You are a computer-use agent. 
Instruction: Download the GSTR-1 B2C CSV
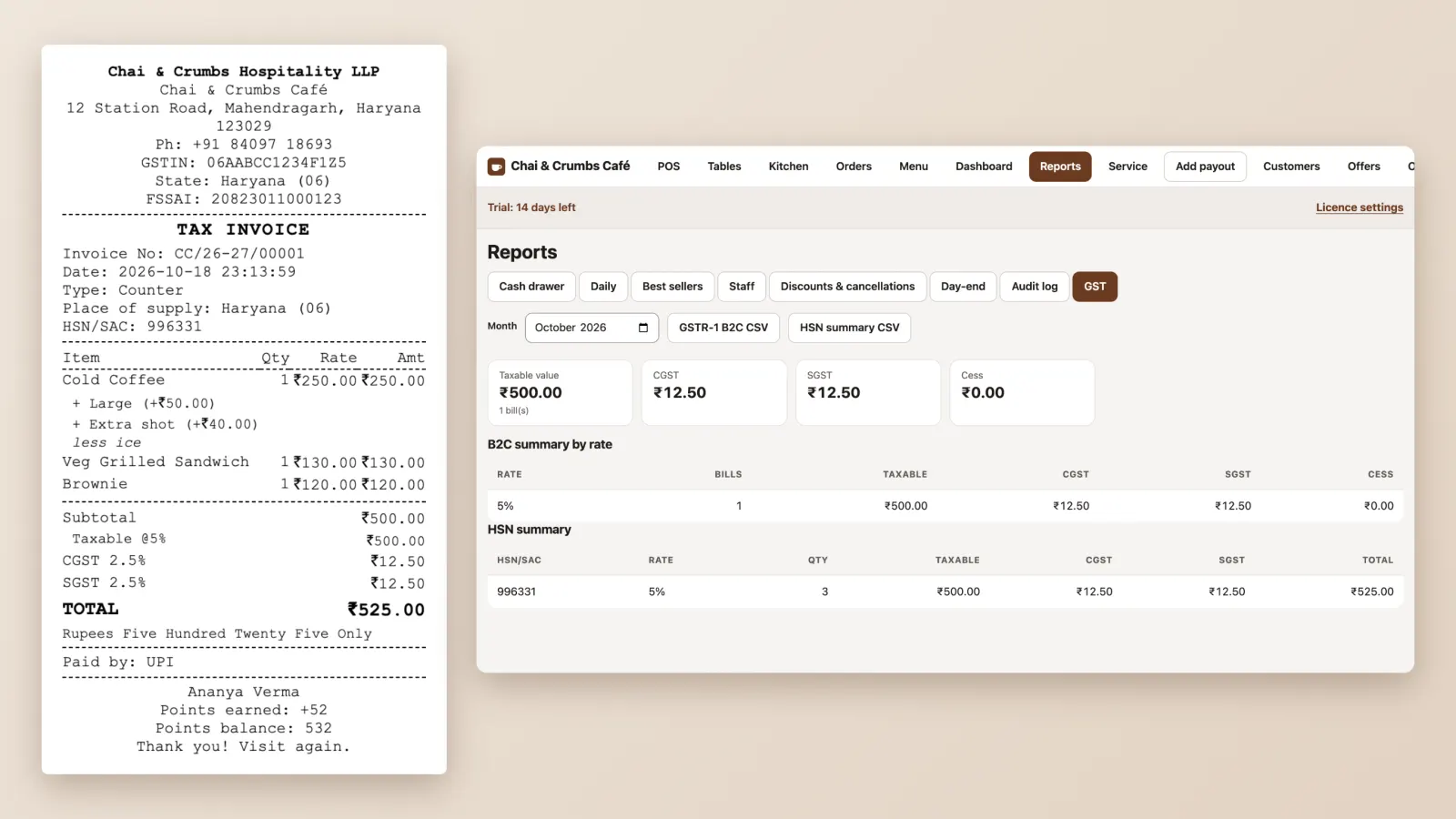point(723,328)
